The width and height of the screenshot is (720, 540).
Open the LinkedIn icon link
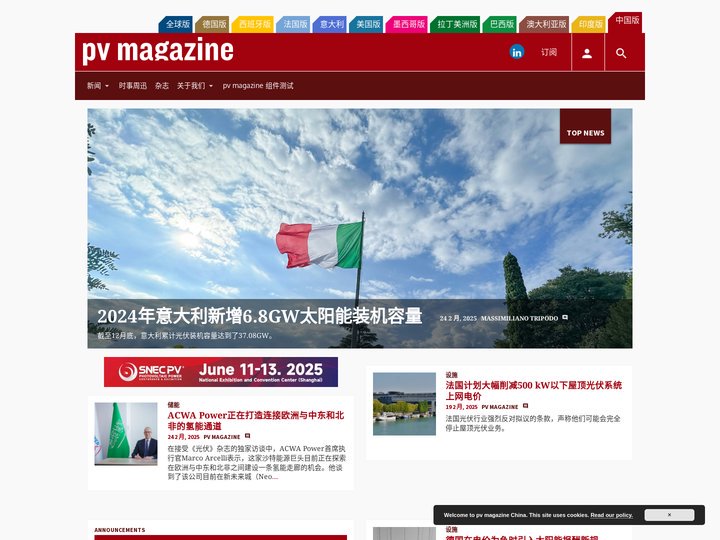pos(517,52)
